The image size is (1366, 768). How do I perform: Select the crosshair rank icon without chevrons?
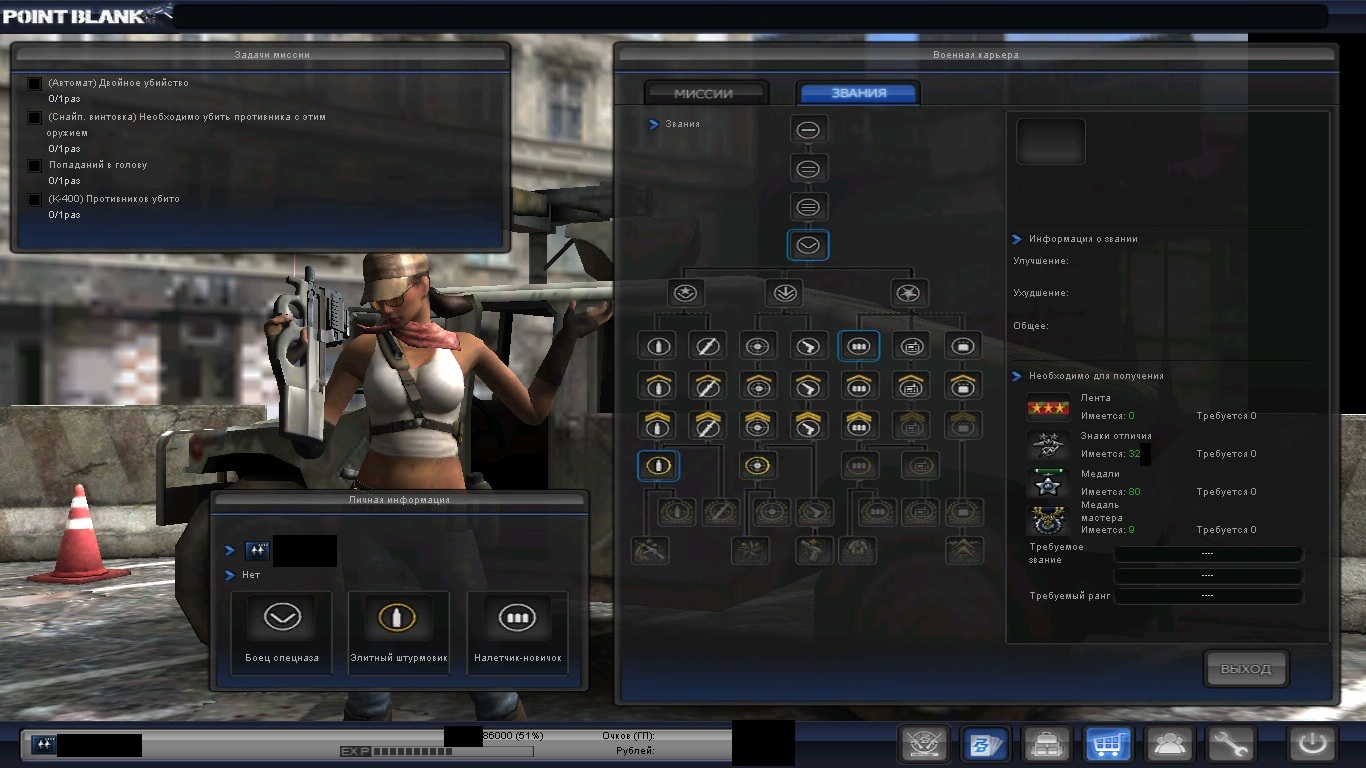pyautogui.click(x=758, y=346)
